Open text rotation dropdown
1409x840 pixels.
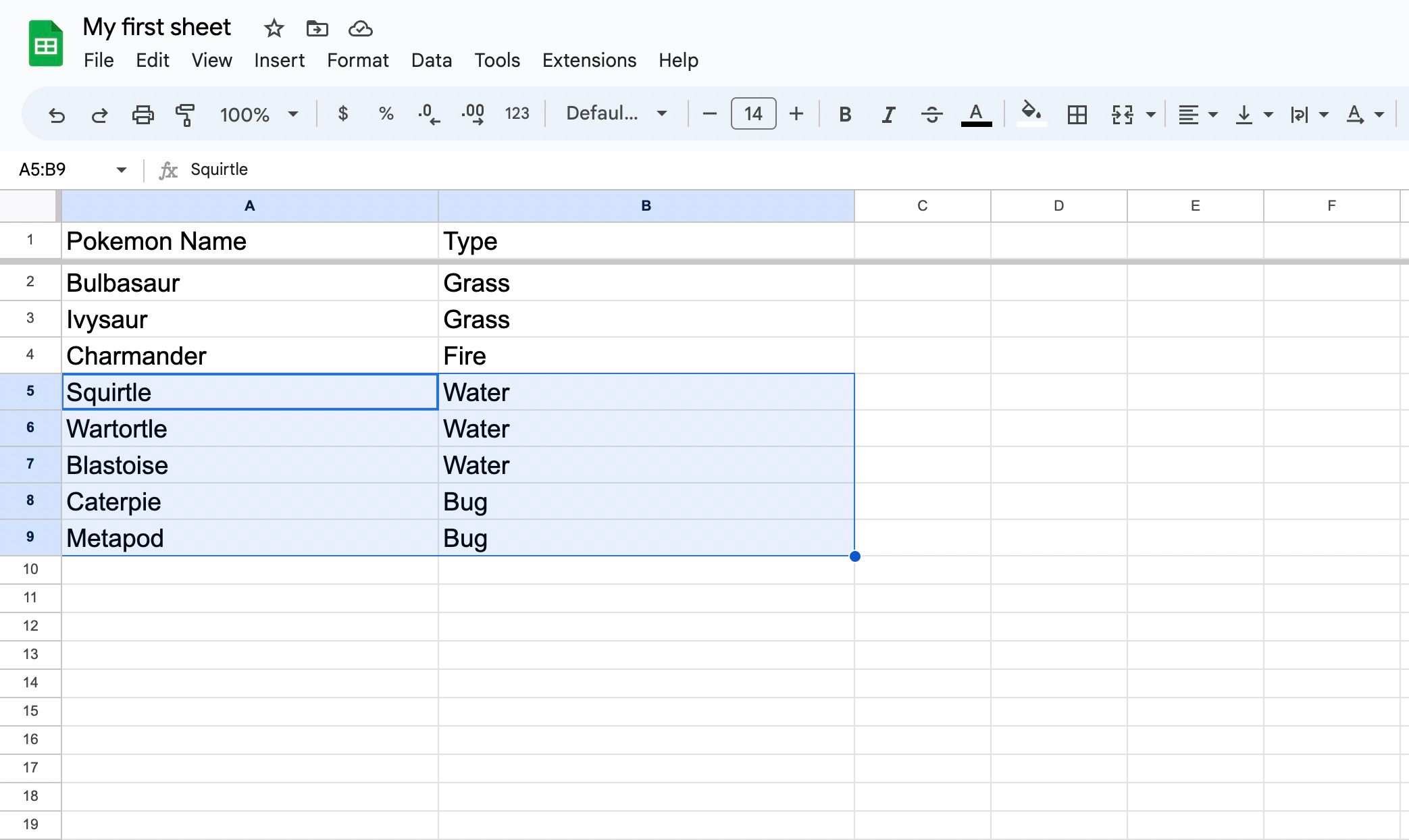(x=1364, y=115)
